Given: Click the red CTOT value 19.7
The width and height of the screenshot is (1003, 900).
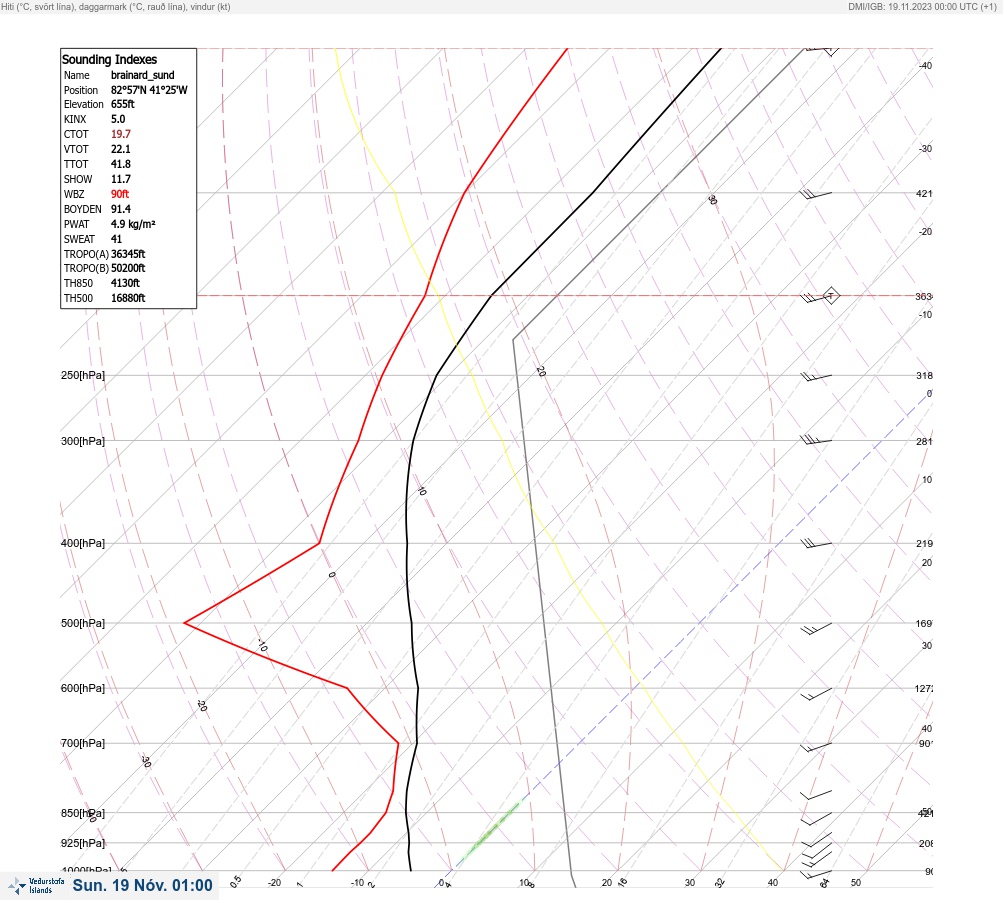Looking at the screenshot, I should click(121, 134).
